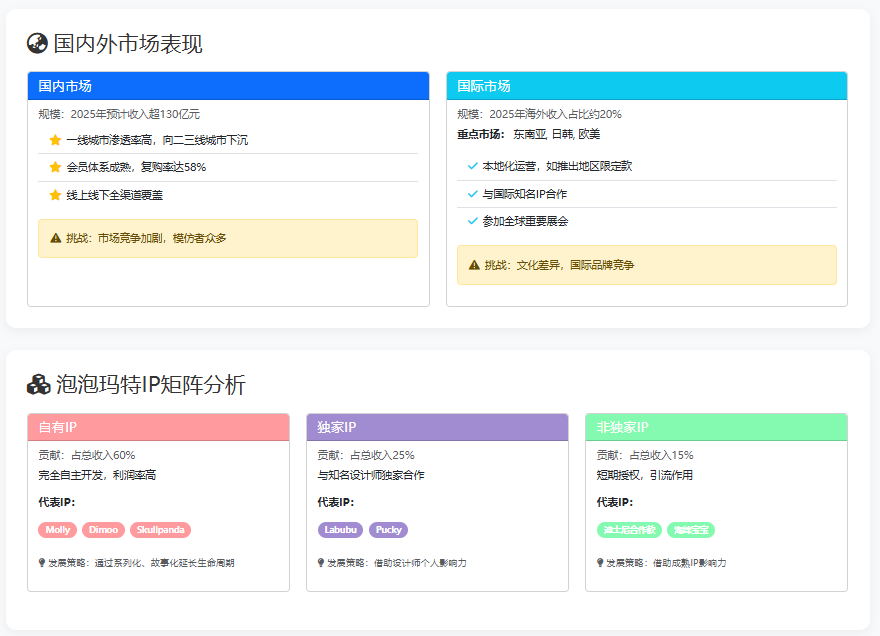Select the 迪士尼合作款 tag

[629, 530]
